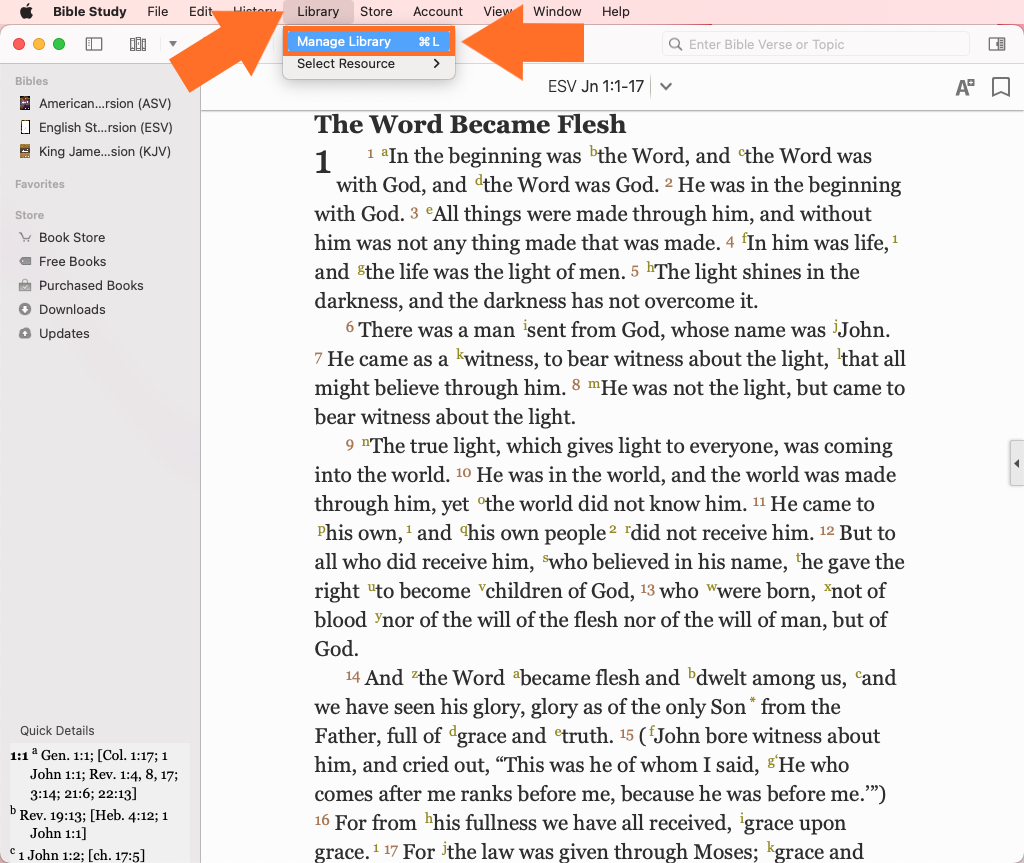The width and height of the screenshot is (1024, 863).
Task: Open the American Standard Version (ASV) Bible
Action: (104, 103)
